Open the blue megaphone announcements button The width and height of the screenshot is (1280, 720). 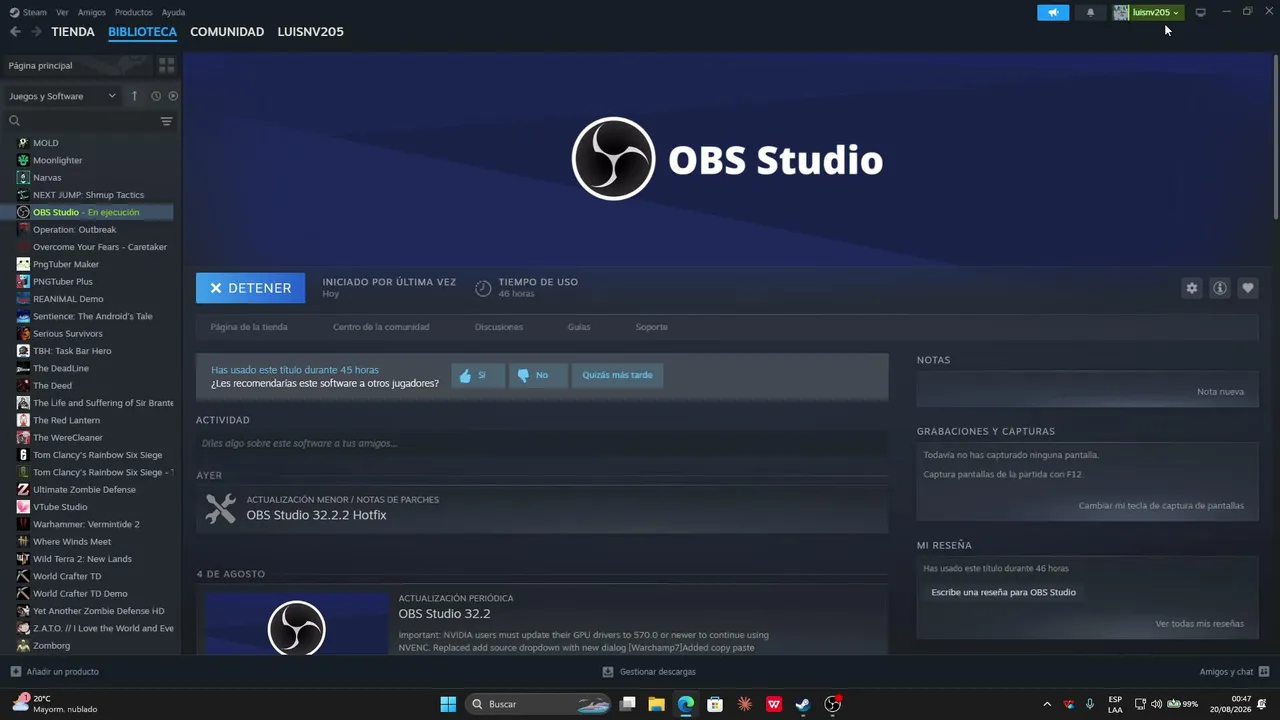coord(1053,12)
